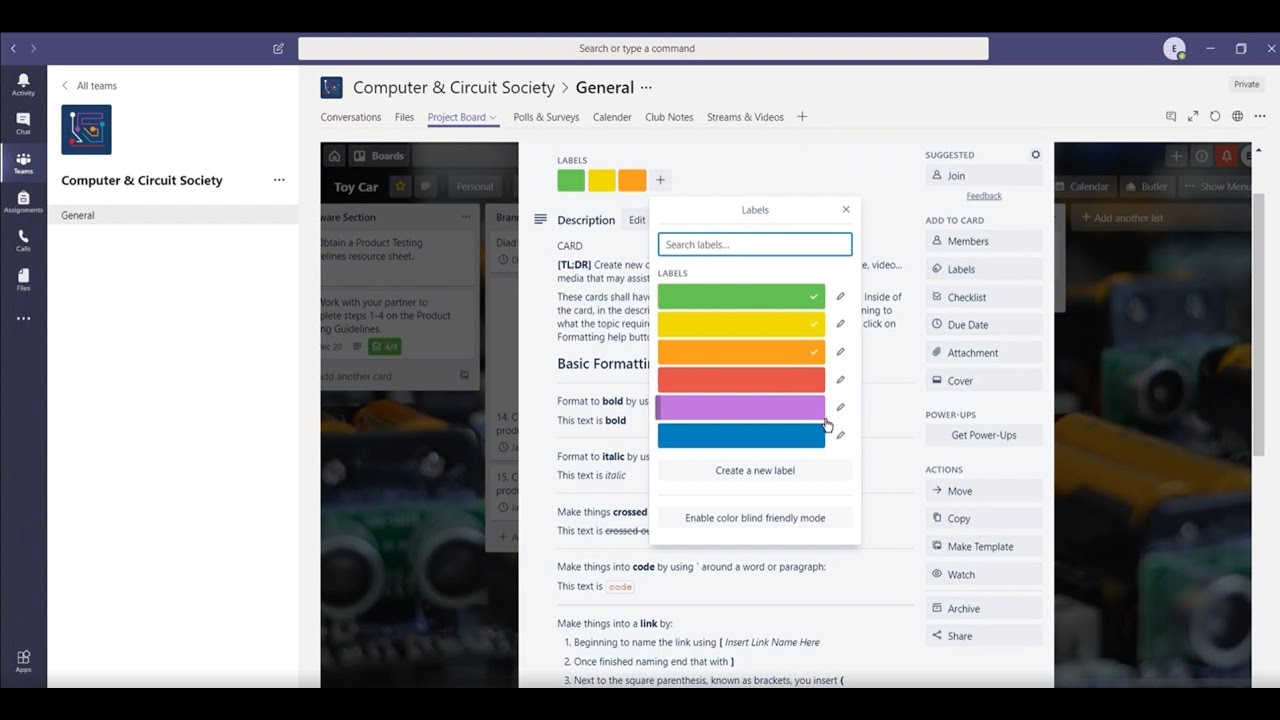This screenshot has height=720, width=1280.
Task: Open the Checklist option
Action: pyautogui.click(x=984, y=297)
